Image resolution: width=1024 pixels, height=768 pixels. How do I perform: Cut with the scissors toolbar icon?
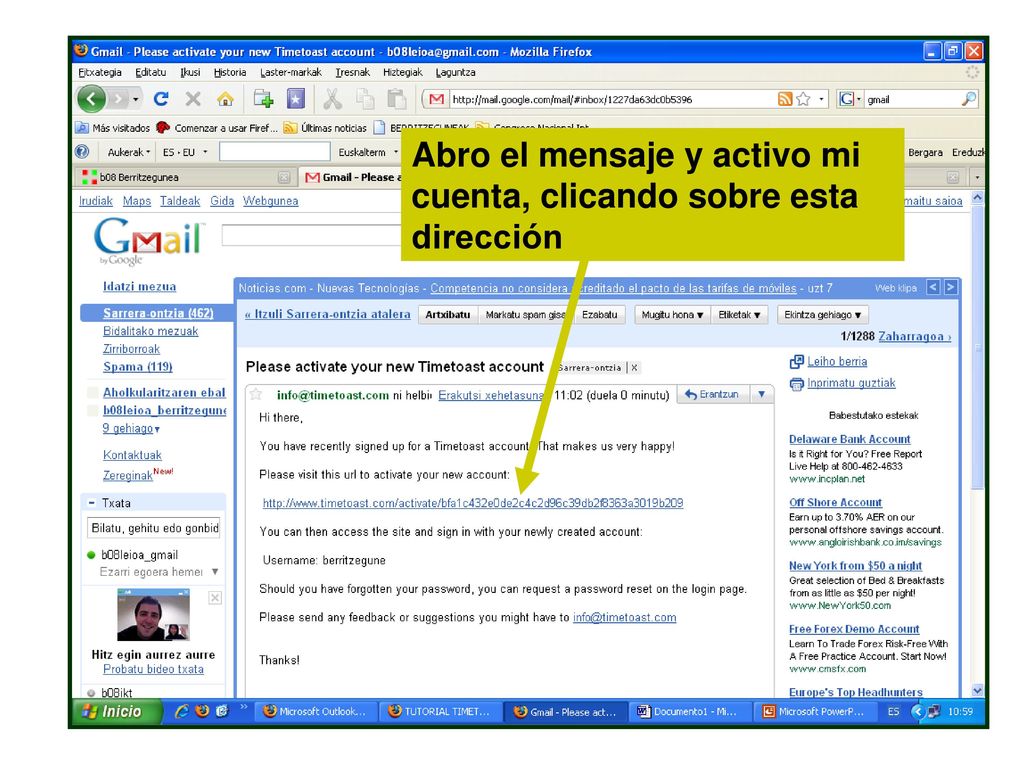click(x=332, y=99)
